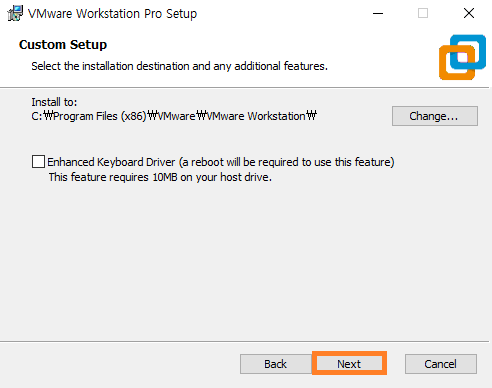Click the "Install to:" label
The height and width of the screenshot is (388, 492).
click(54, 102)
